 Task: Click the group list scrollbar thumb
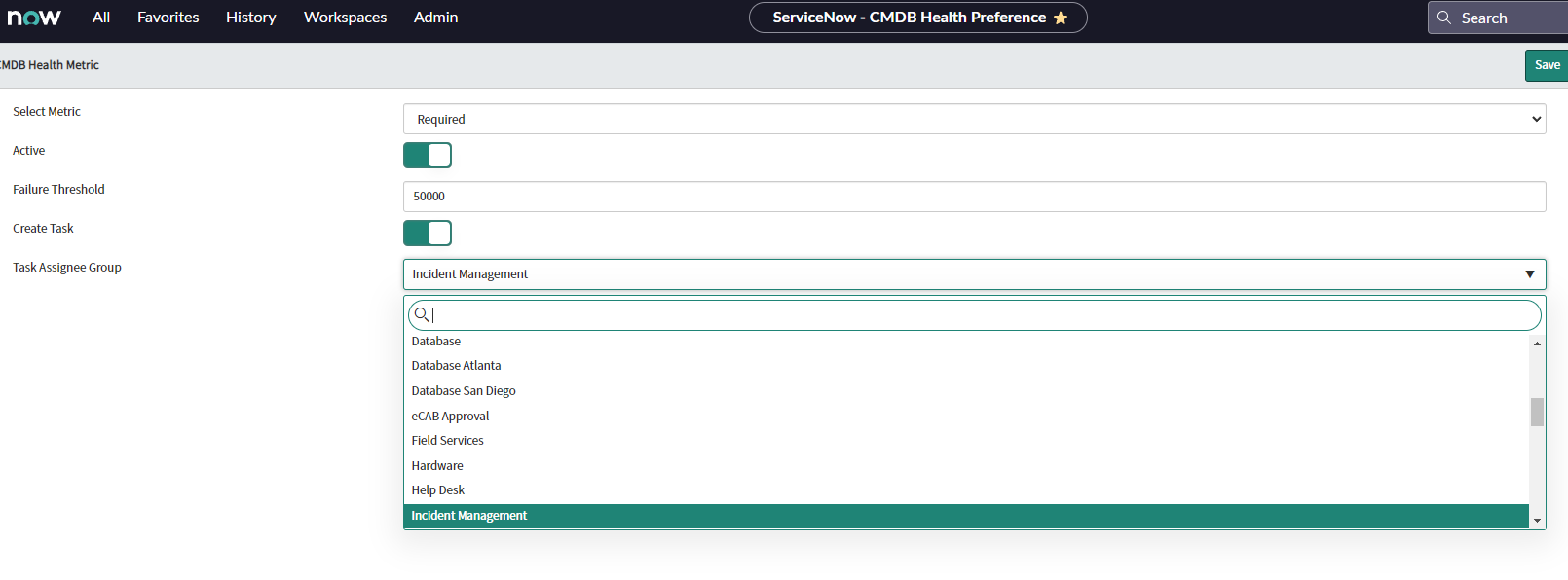coord(1537,412)
